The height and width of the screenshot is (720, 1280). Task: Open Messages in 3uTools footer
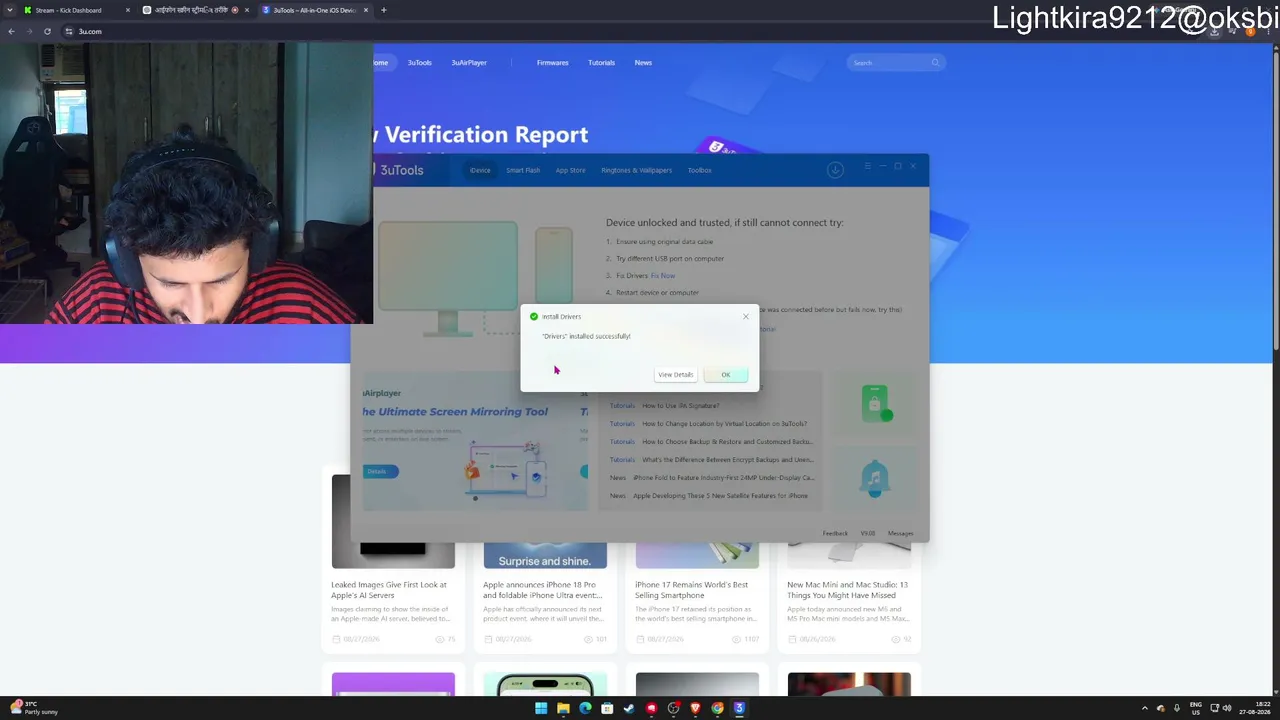pos(900,533)
